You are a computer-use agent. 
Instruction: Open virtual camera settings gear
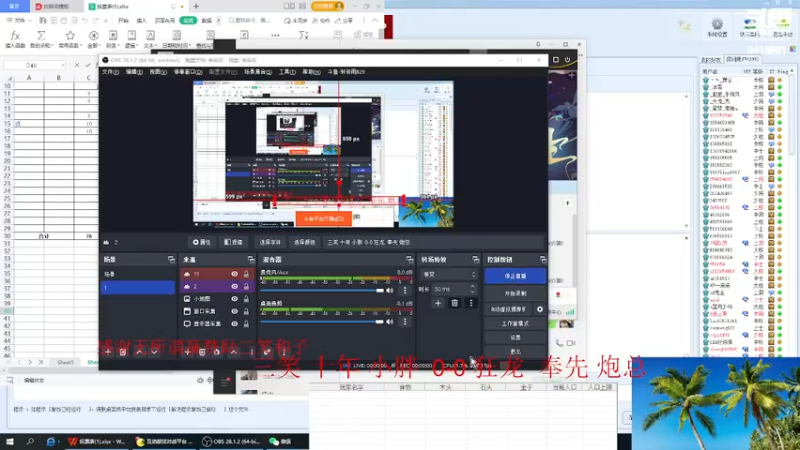click(x=540, y=309)
